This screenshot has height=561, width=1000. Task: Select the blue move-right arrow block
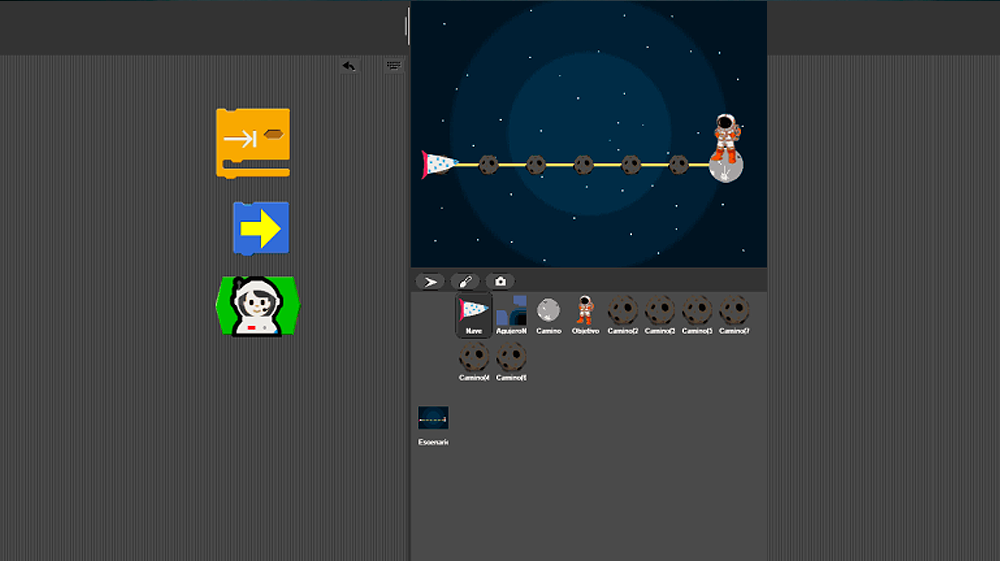(x=261, y=228)
